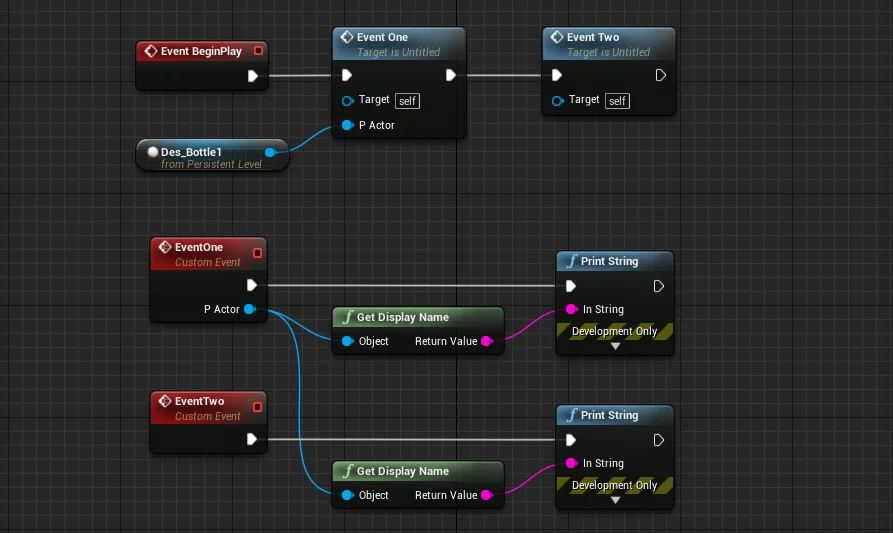The height and width of the screenshot is (533, 893).
Task: Click the Event One node's exec input pin
Action: (347, 75)
